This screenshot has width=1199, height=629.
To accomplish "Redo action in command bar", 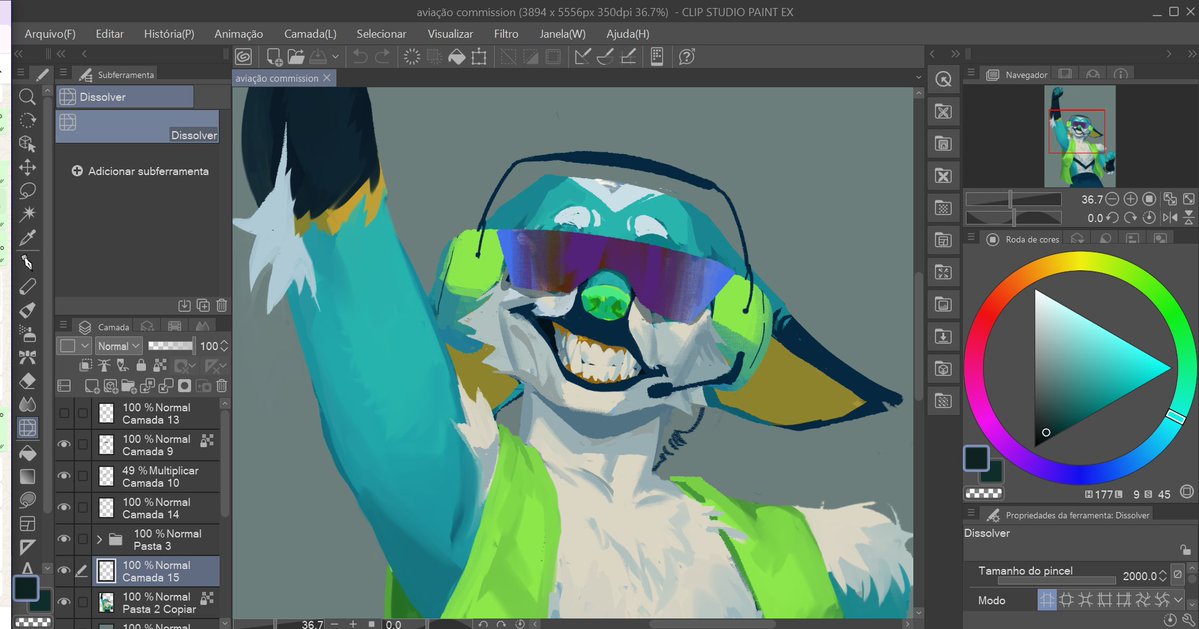I will click(x=382, y=57).
